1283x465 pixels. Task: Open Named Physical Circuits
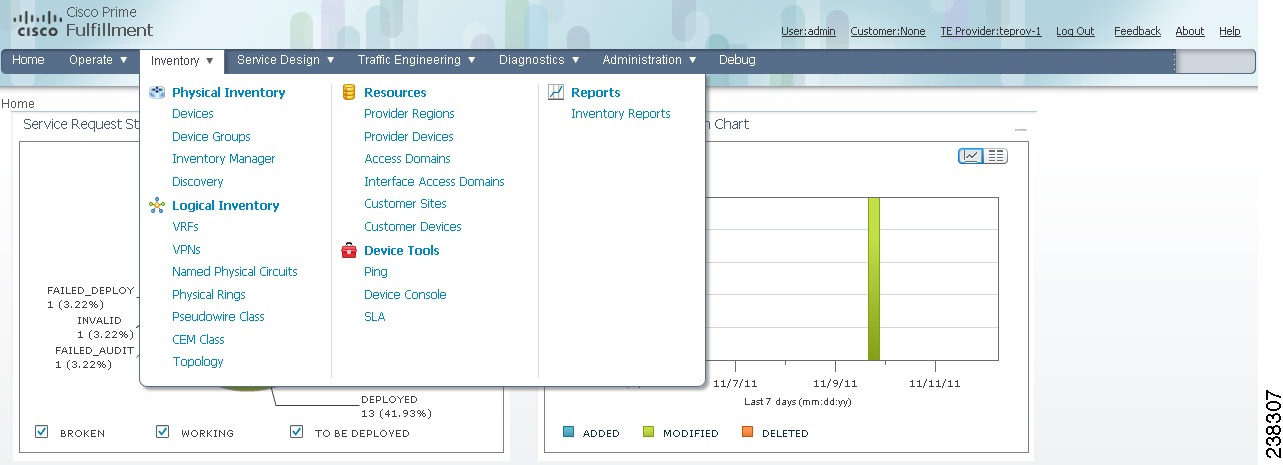[x=234, y=272]
